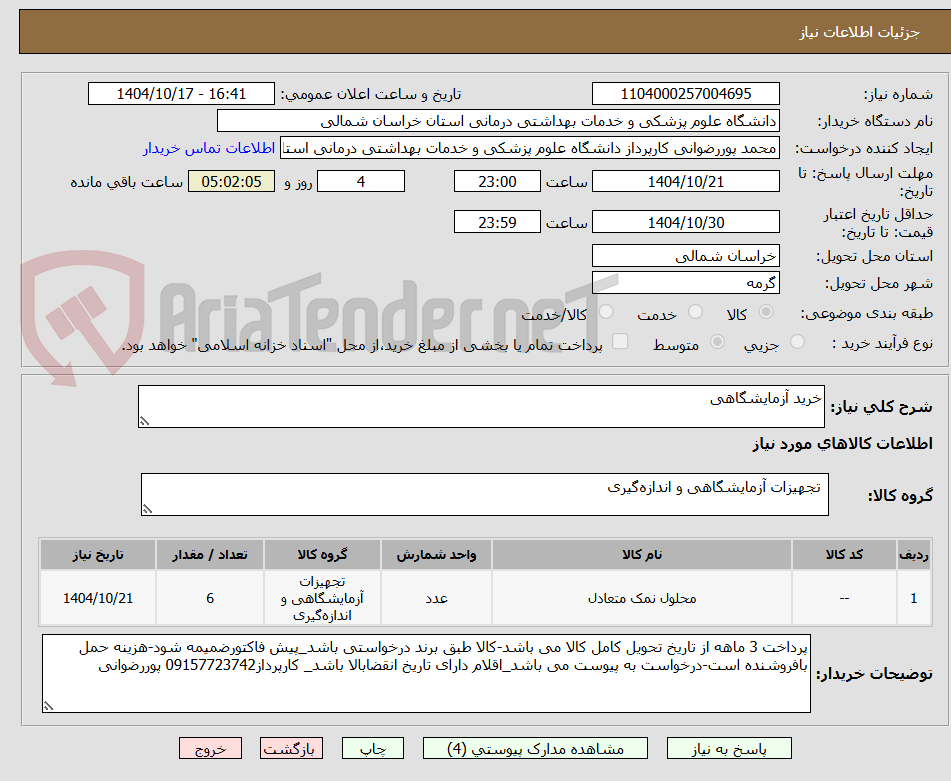Screen dimensions: 951x781
Task: Click row number 1 cell
Action: tap(914, 598)
